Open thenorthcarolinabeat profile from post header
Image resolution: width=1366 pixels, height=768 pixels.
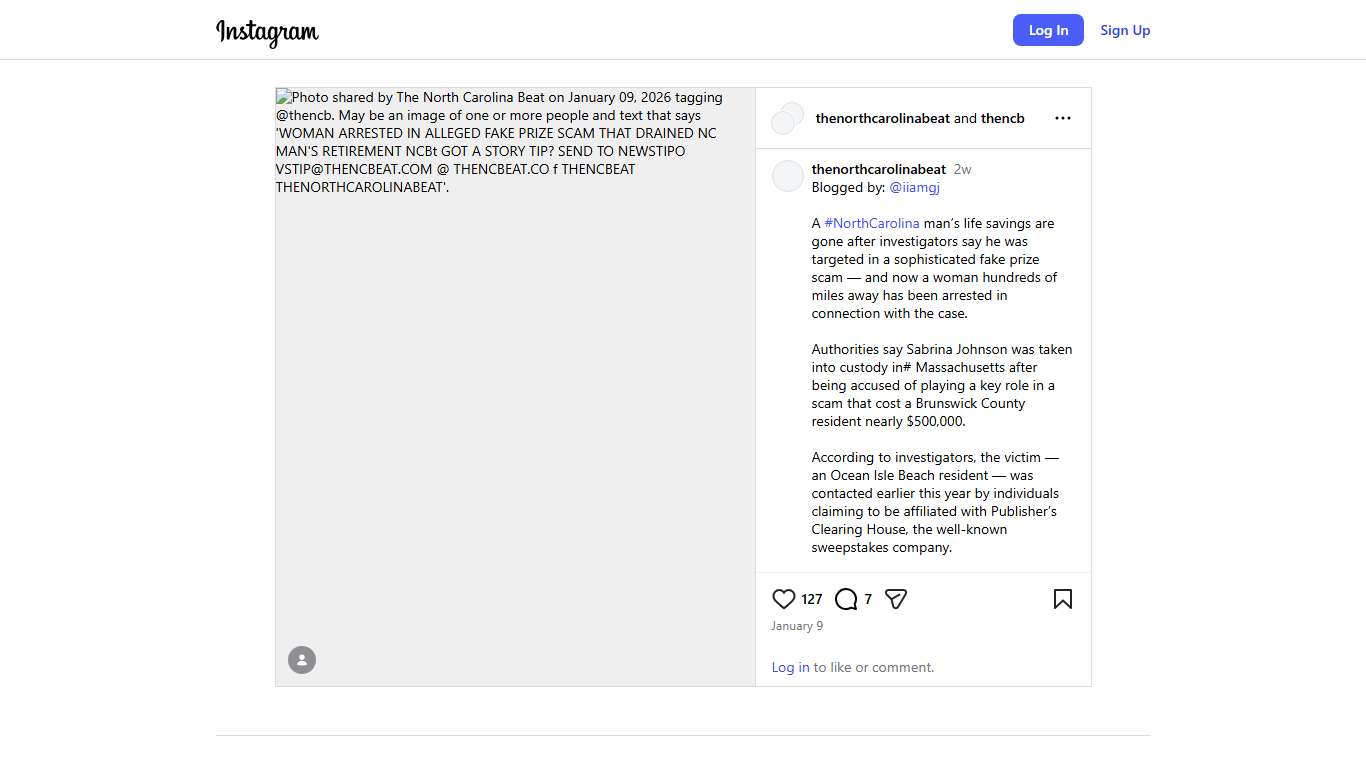(x=882, y=118)
